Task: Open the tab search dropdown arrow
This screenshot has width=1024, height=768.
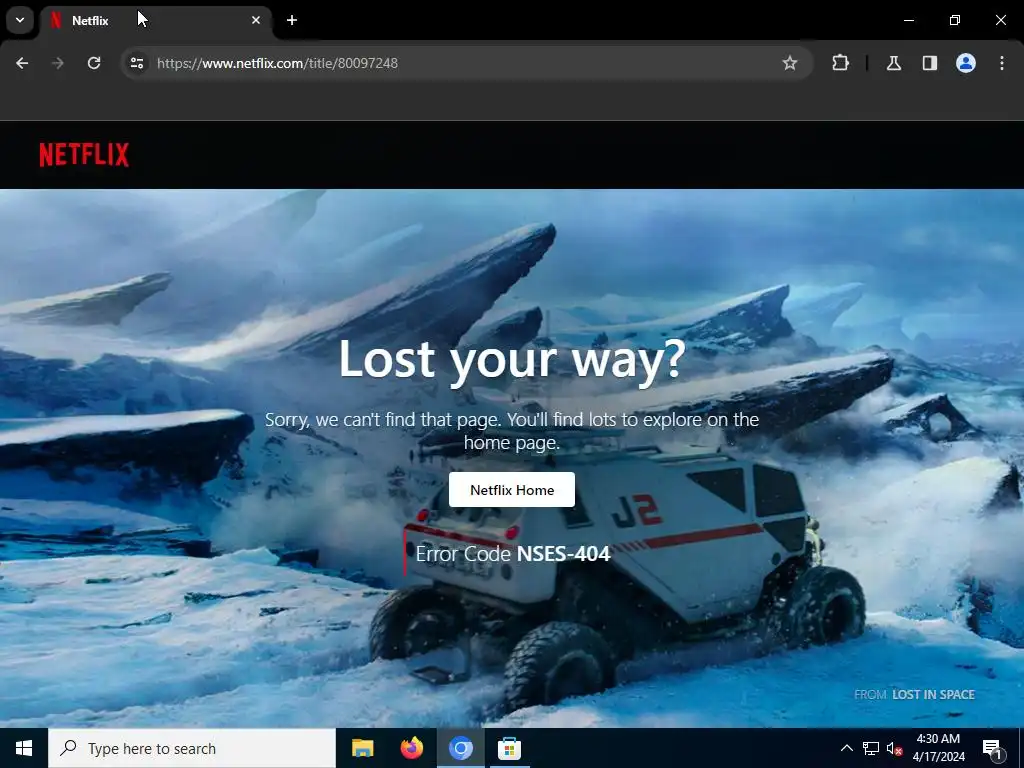Action: point(20,20)
